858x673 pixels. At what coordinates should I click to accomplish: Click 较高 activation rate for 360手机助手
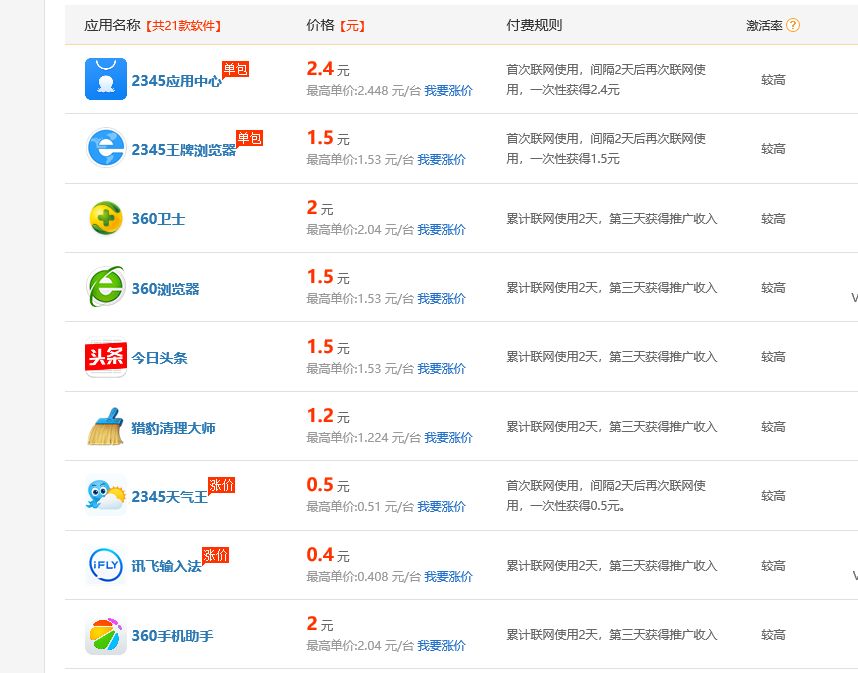773,635
